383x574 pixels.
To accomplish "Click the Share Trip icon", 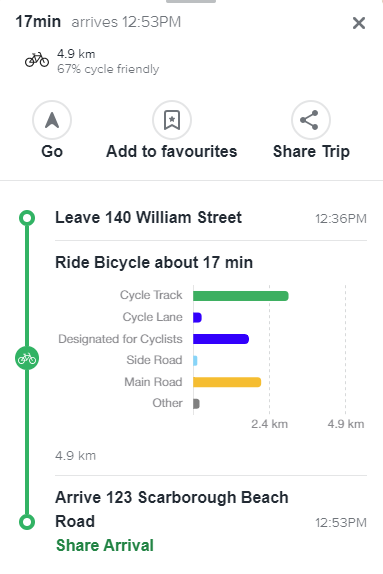I will (x=311, y=120).
